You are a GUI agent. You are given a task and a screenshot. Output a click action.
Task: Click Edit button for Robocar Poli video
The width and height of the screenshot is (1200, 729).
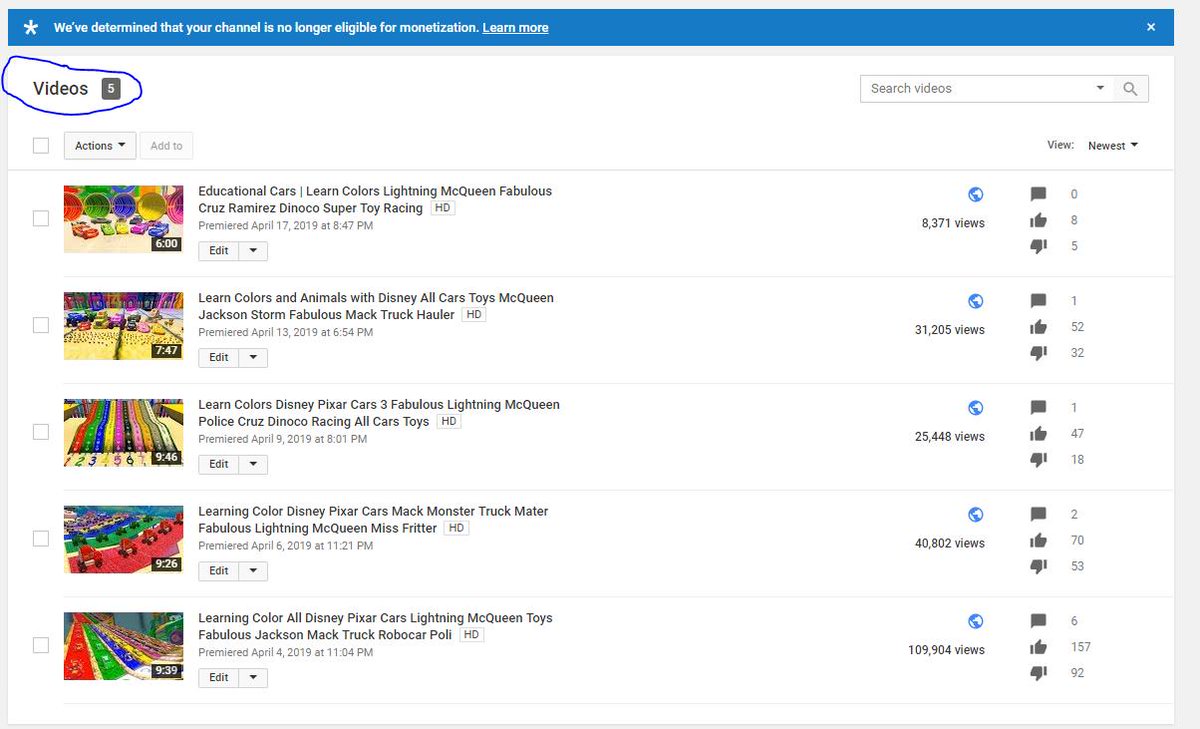(x=219, y=678)
